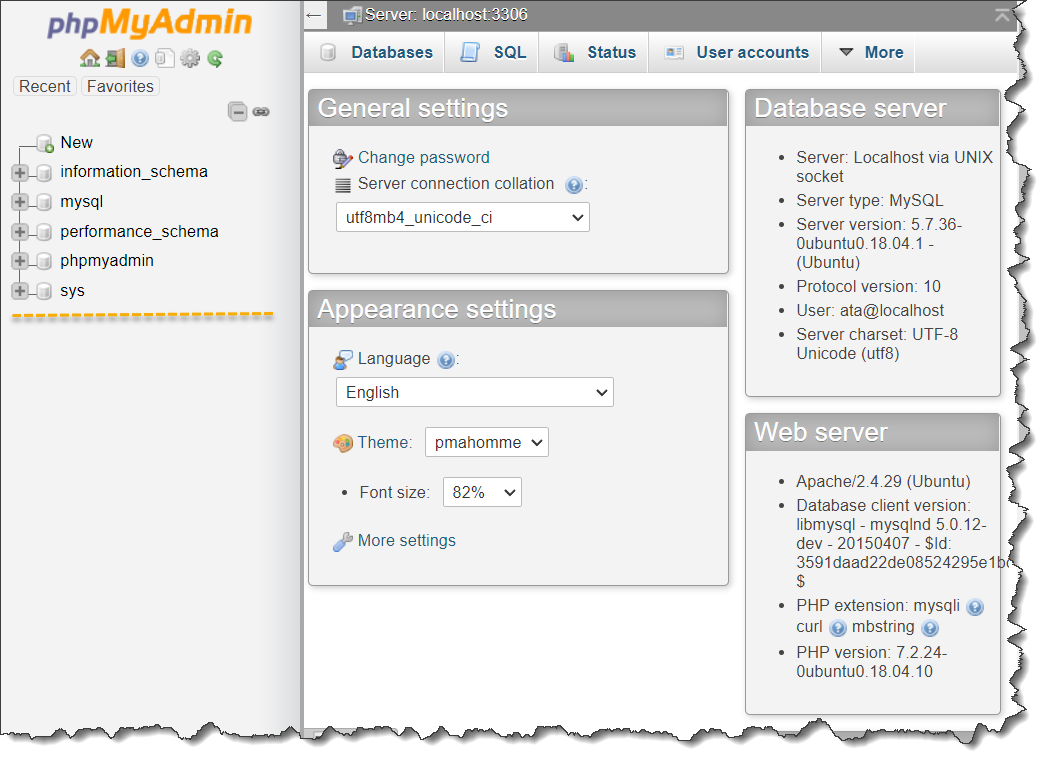Click the 'Server charset: UTF-8 Unicode (utf8)' text

point(877,344)
